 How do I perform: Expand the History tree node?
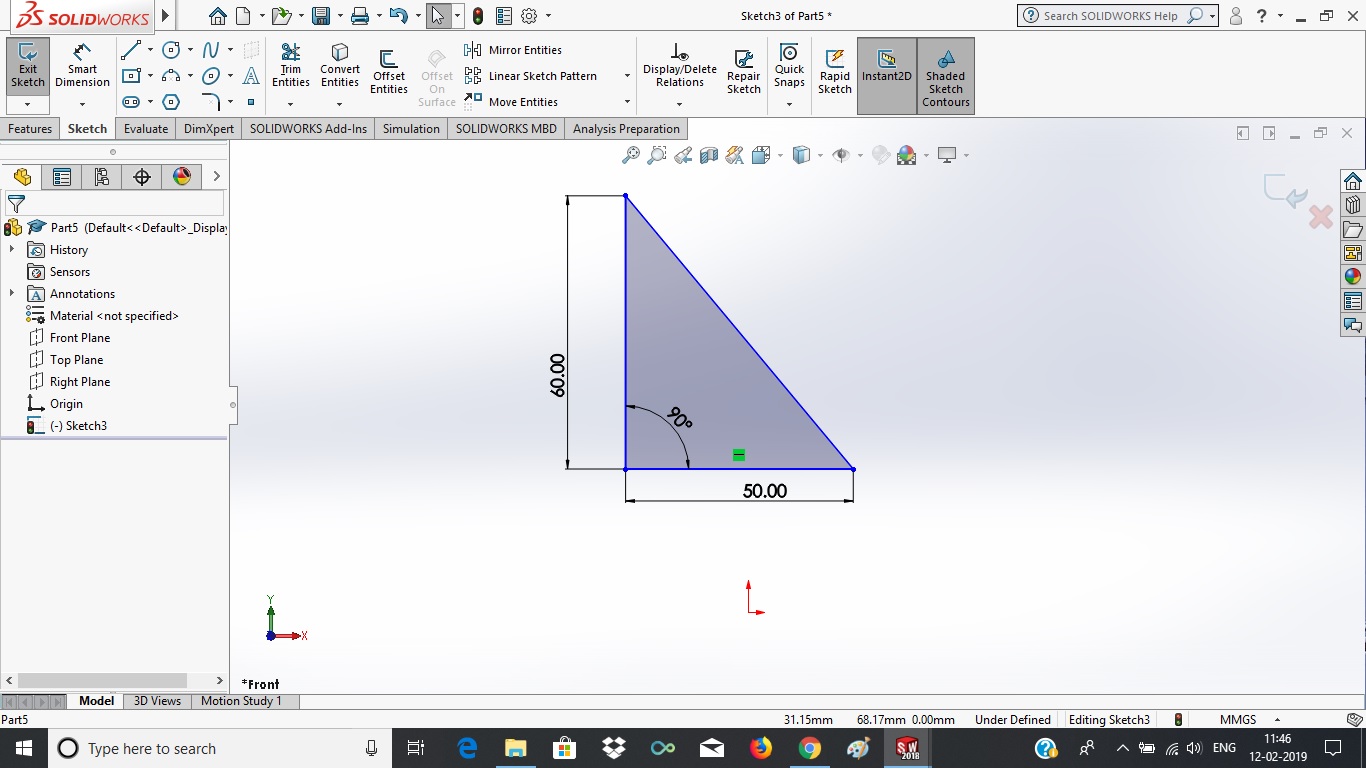pyautogui.click(x=12, y=250)
